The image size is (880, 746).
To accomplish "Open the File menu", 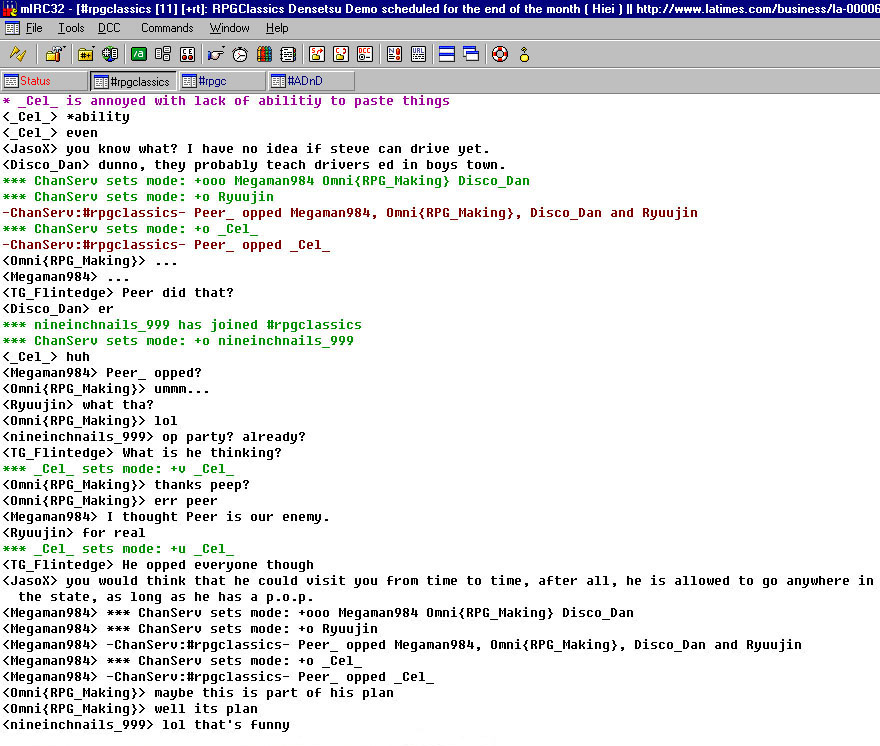I will click(34, 28).
